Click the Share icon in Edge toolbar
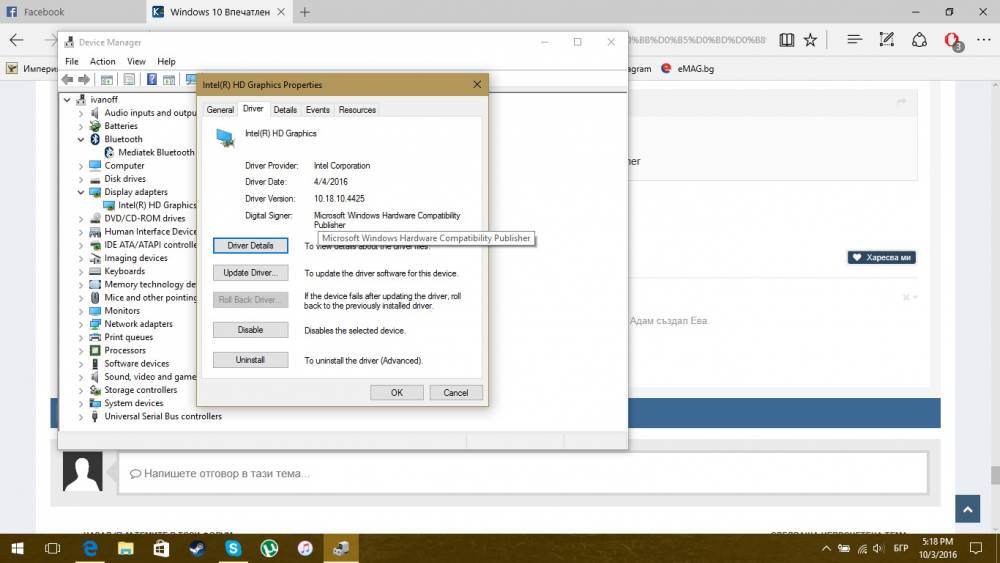Viewport: 1000px width, 563px height. point(919,40)
